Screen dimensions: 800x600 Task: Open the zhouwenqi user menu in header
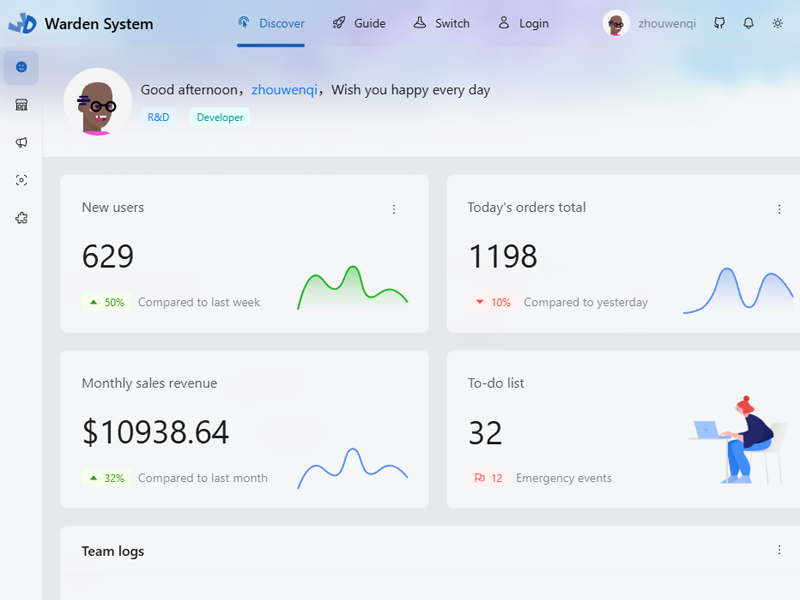(x=650, y=23)
